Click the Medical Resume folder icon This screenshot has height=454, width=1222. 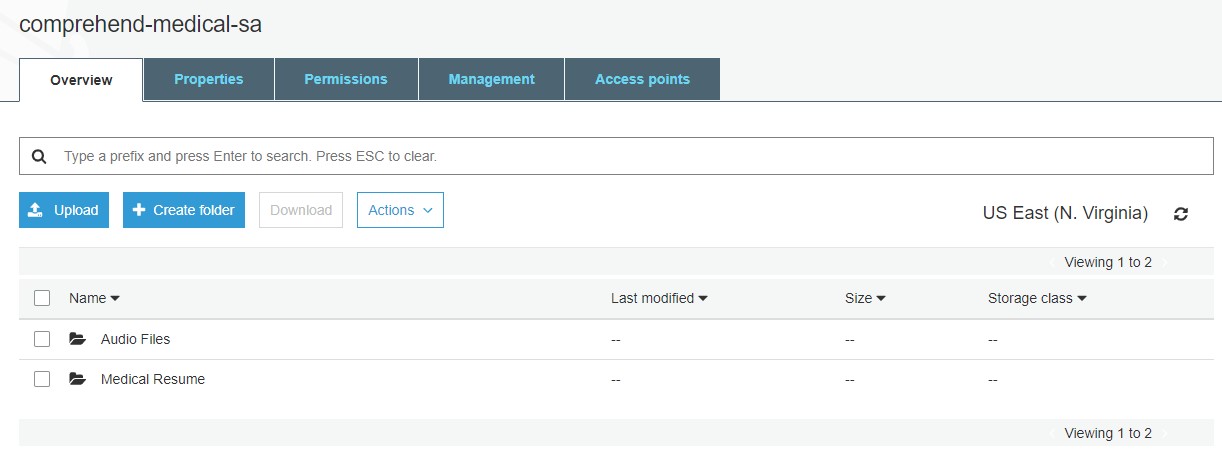click(x=78, y=379)
